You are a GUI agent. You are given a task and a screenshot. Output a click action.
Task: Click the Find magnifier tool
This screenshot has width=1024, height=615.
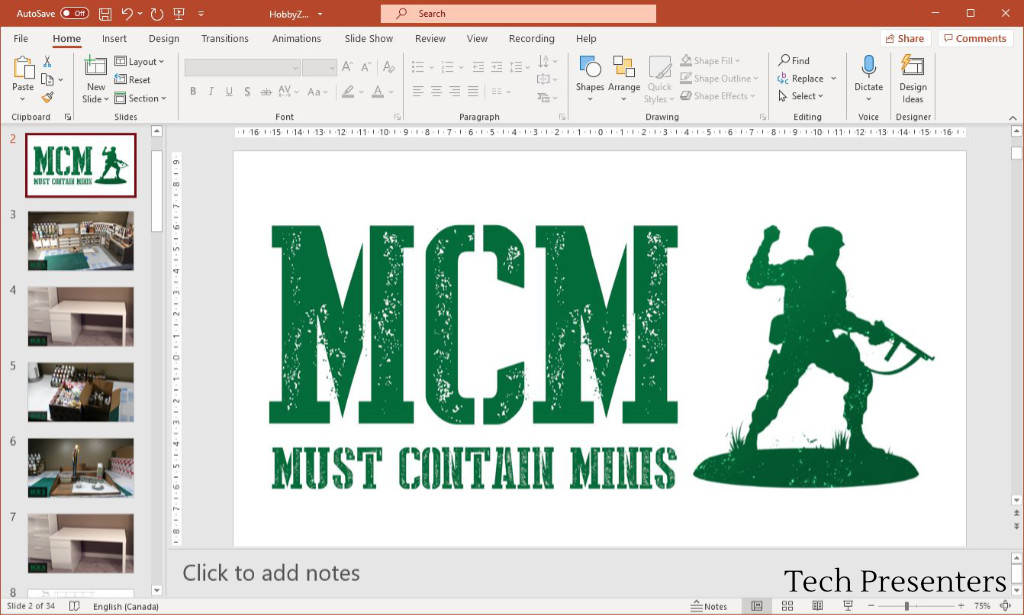(x=793, y=60)
